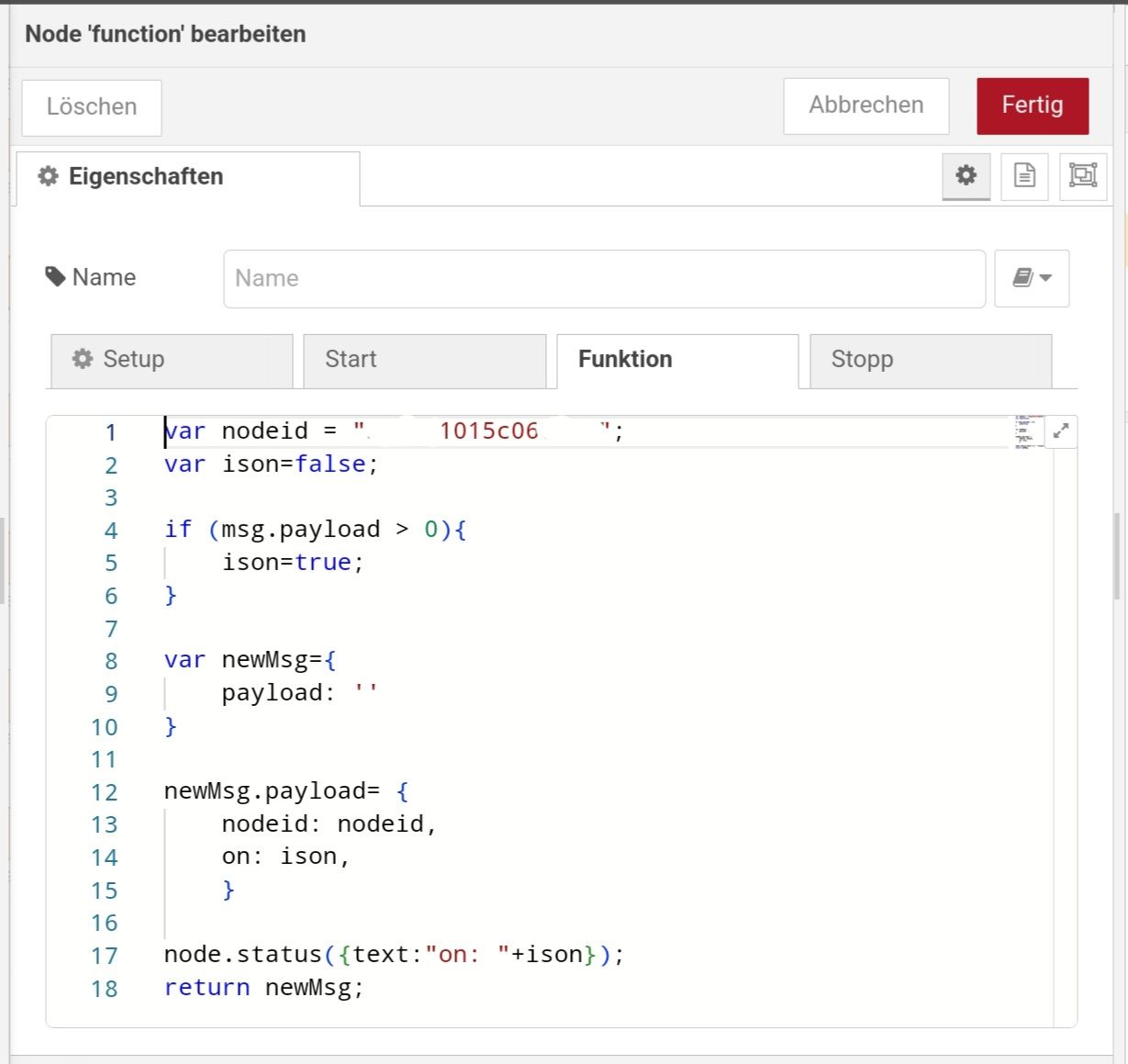Image resolution: width=1128 pixels, height=1064 pixels.
Task: Click the dialog title 'Node function bearbeiten'
Action: (x=165, y=34)
